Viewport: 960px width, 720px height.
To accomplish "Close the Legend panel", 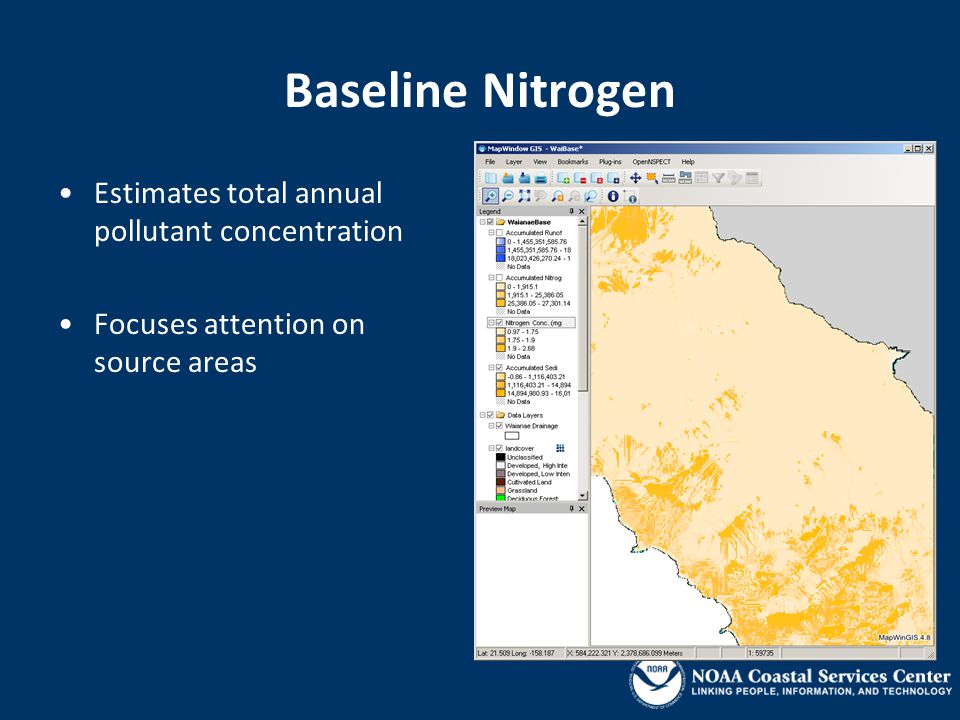I will (582, 211).
